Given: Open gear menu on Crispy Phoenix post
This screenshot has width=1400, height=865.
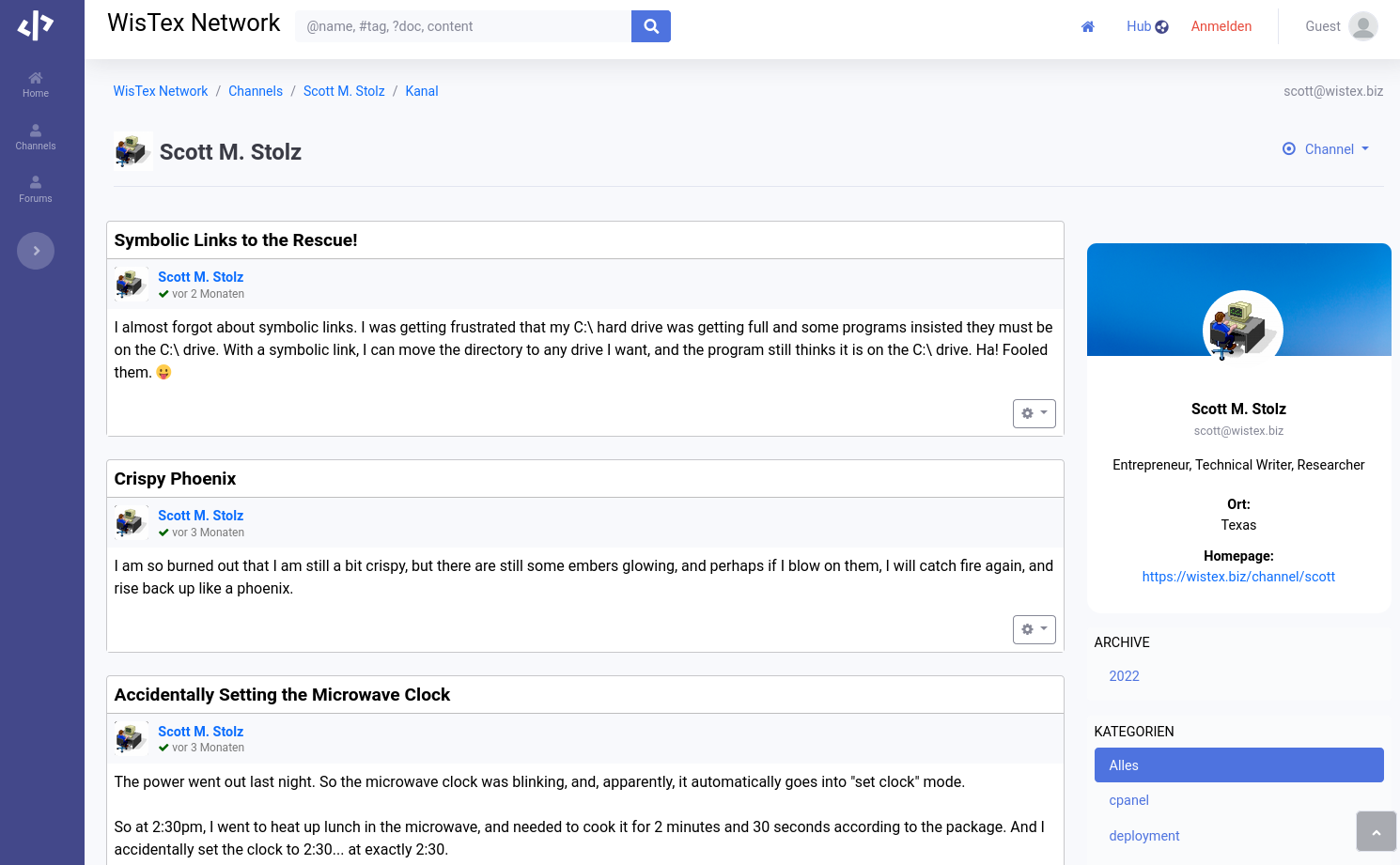Looking at the screenshot, I should (1034, 629).
